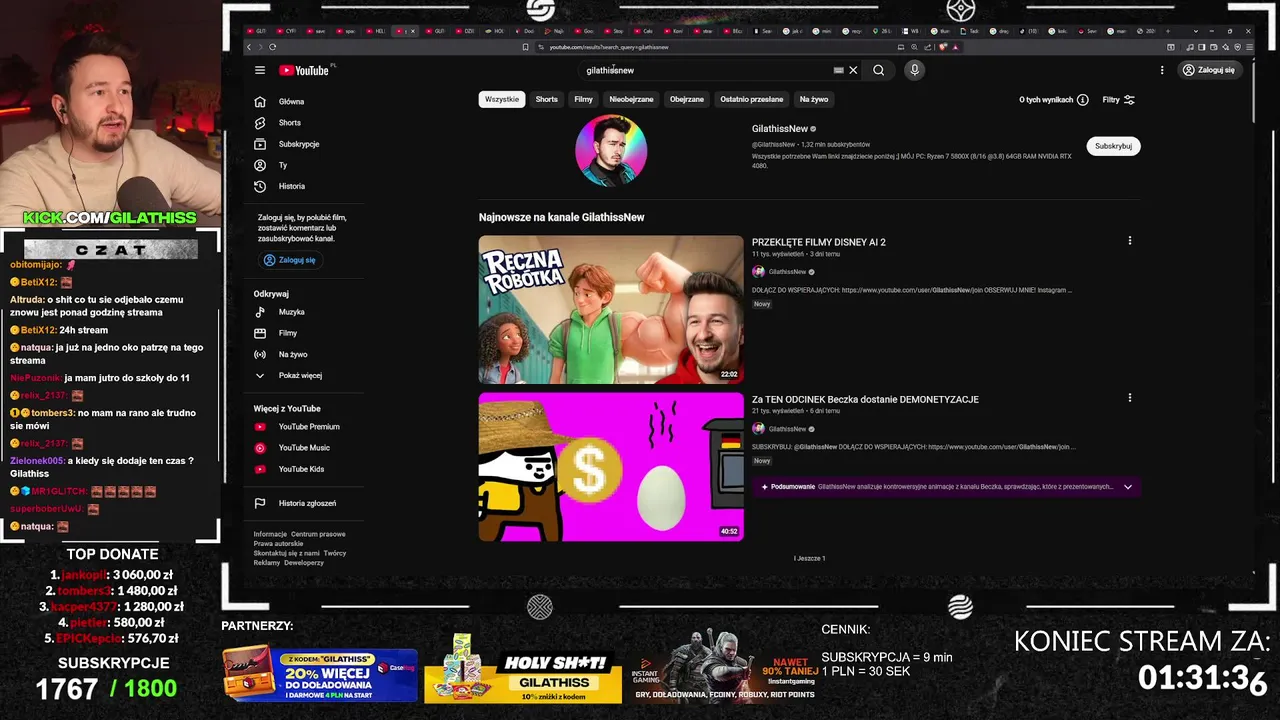The height and width of the screenshot is (720, 1280).
Task: Open the HOLY SH*T GILATHISS partner banner
Action: [523, 670]
